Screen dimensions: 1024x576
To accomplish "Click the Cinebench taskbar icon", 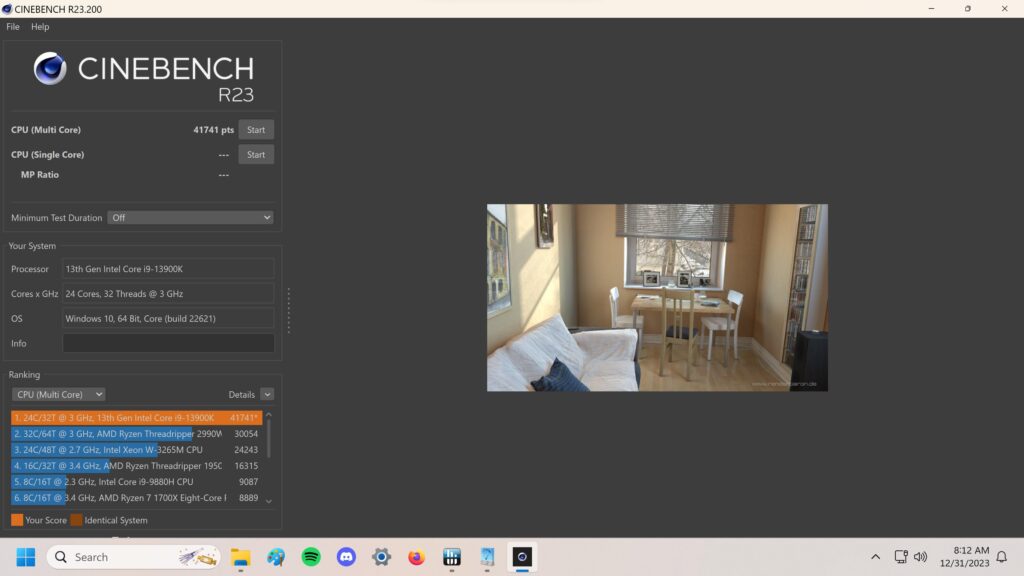I will (522, 557).
